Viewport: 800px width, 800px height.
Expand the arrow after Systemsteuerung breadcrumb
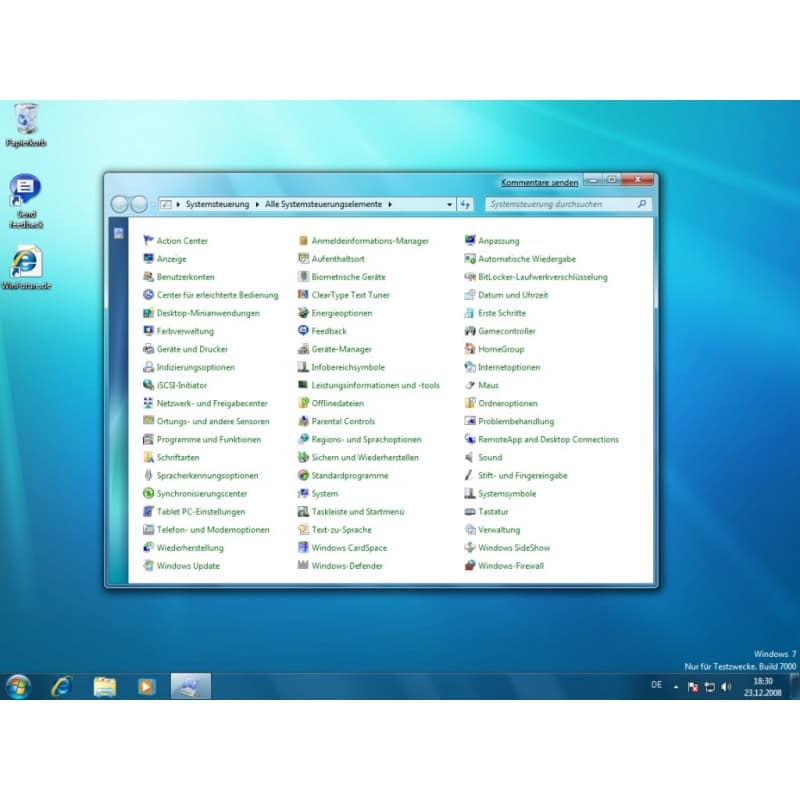(257, 204)
